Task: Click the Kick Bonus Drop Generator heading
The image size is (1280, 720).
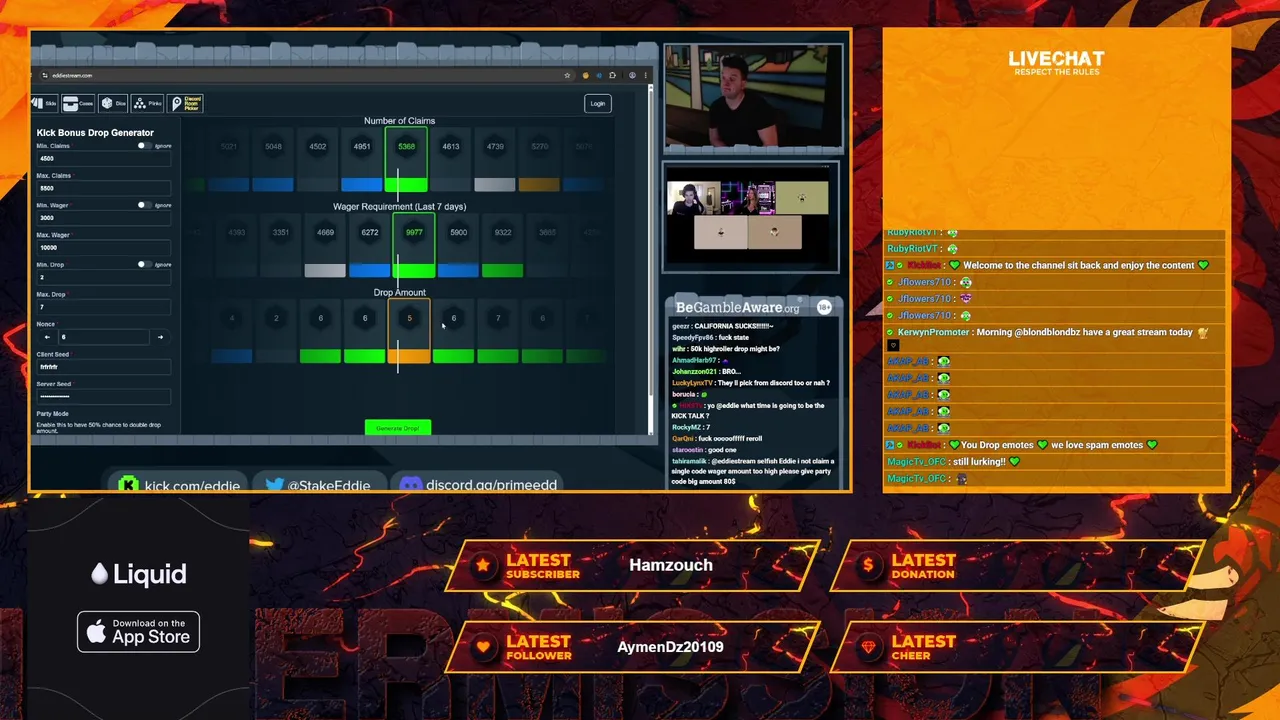Action: click(95, 133)
